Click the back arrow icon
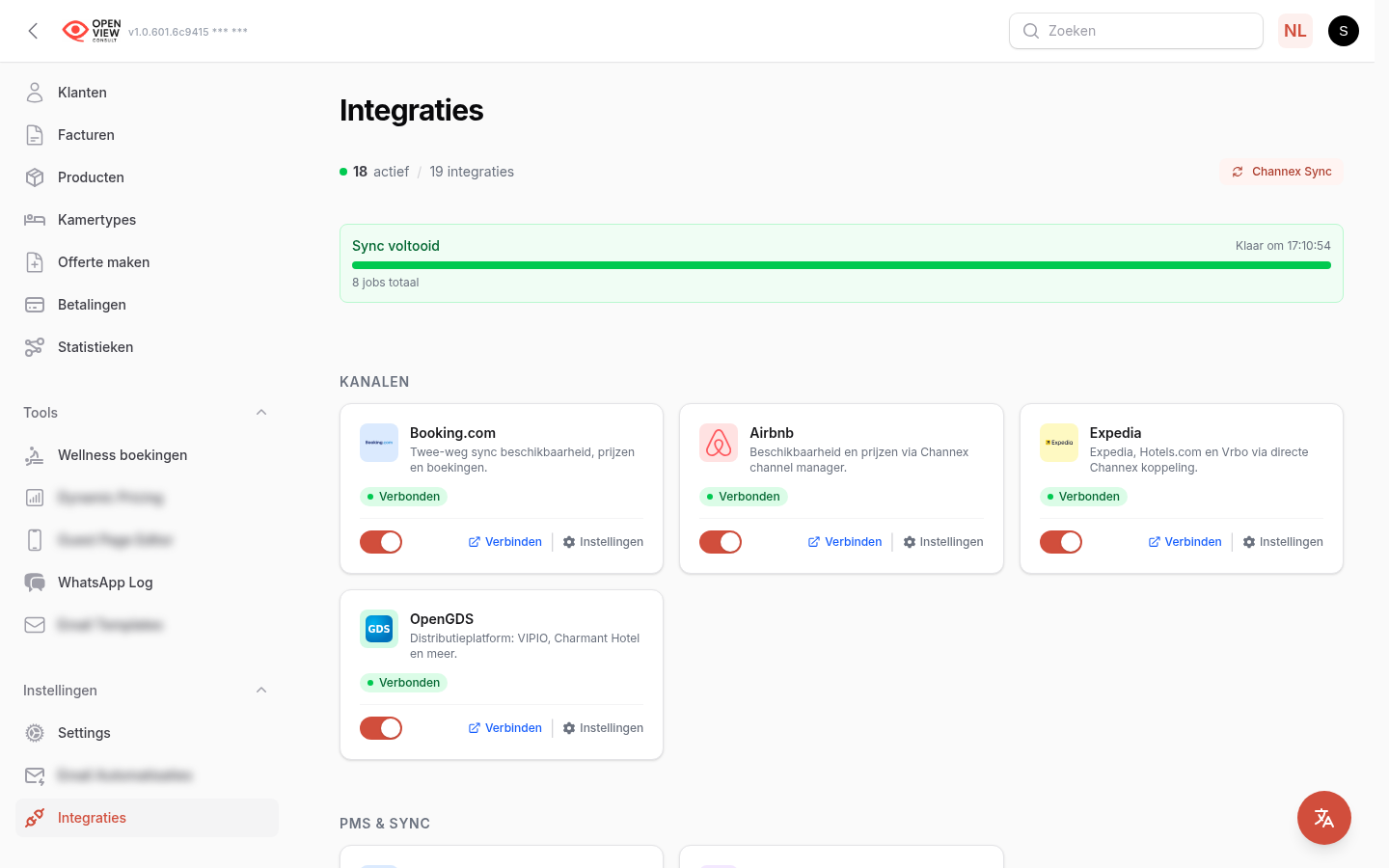 click(33, 31)
